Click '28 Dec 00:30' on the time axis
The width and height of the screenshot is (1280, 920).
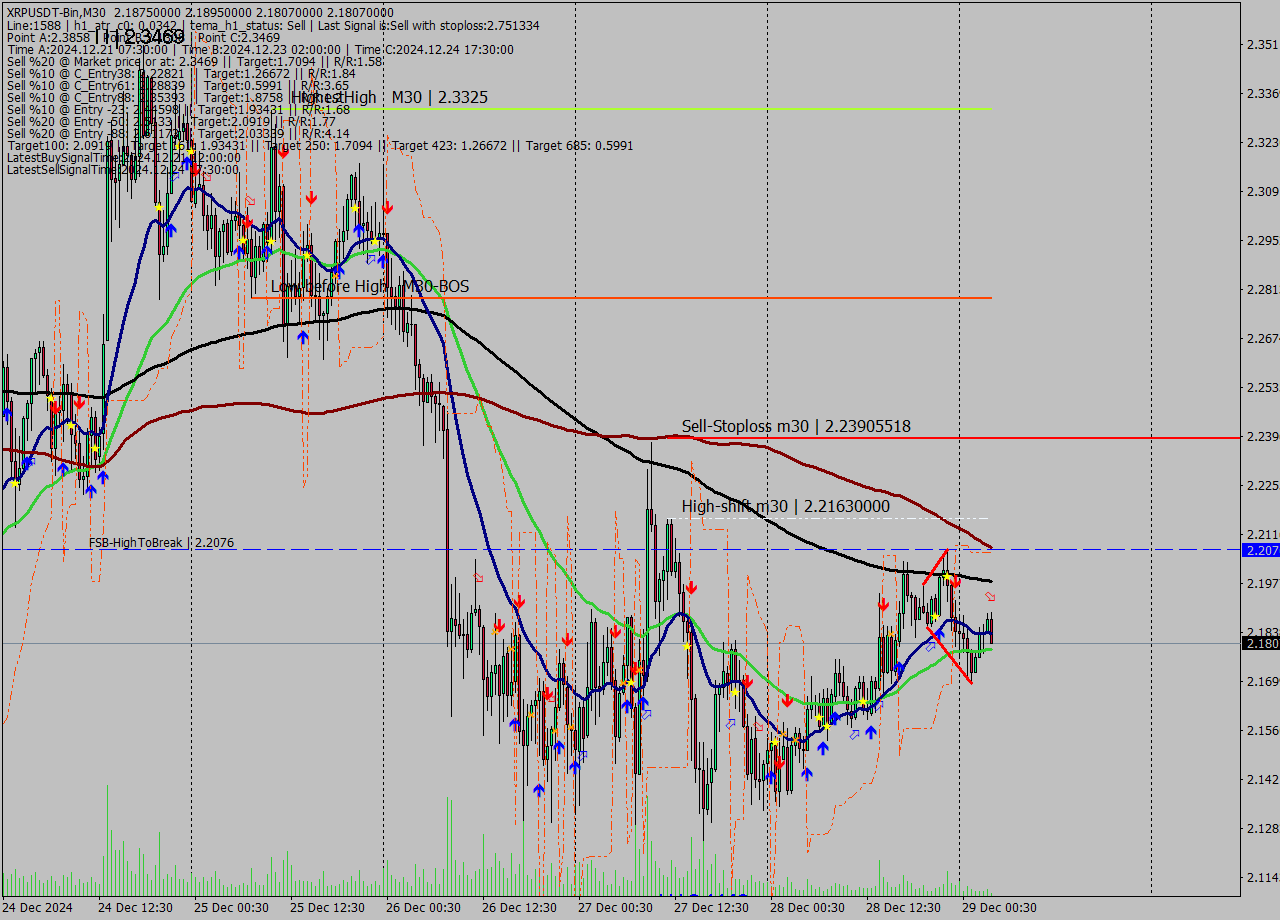(808, 908)
